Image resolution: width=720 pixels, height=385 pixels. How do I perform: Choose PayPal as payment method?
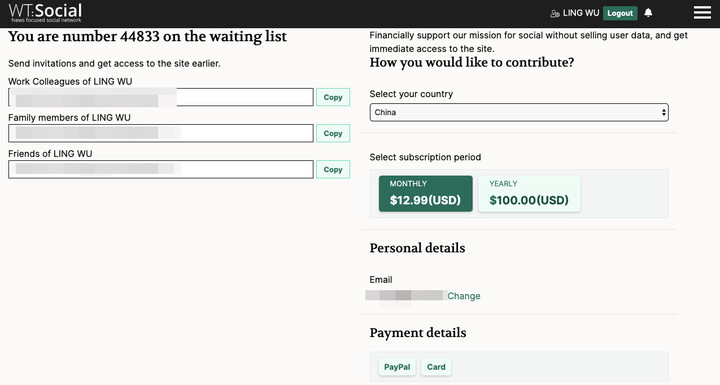point(397,367)
